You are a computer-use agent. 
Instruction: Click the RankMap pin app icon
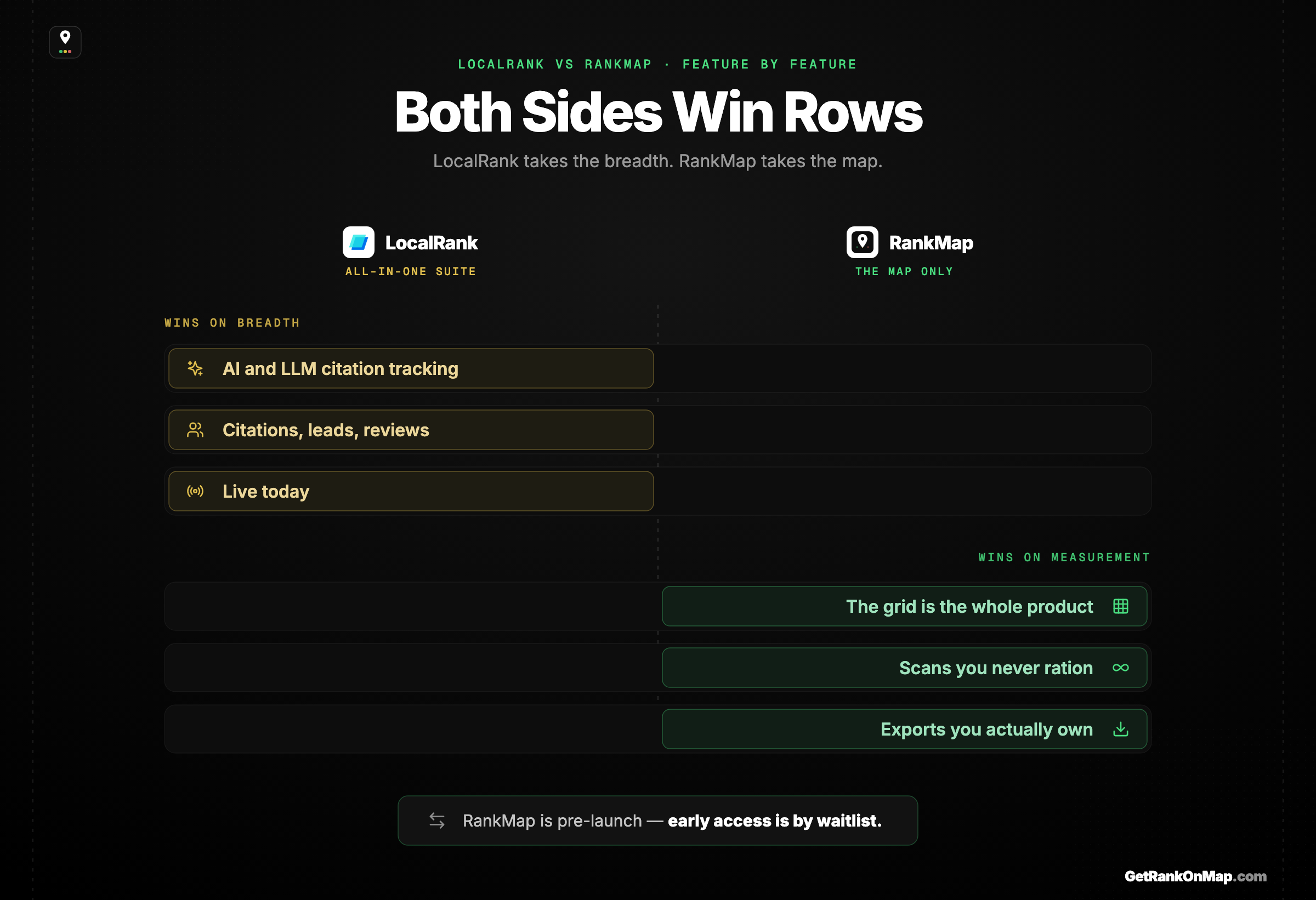(x=862, y=242)
